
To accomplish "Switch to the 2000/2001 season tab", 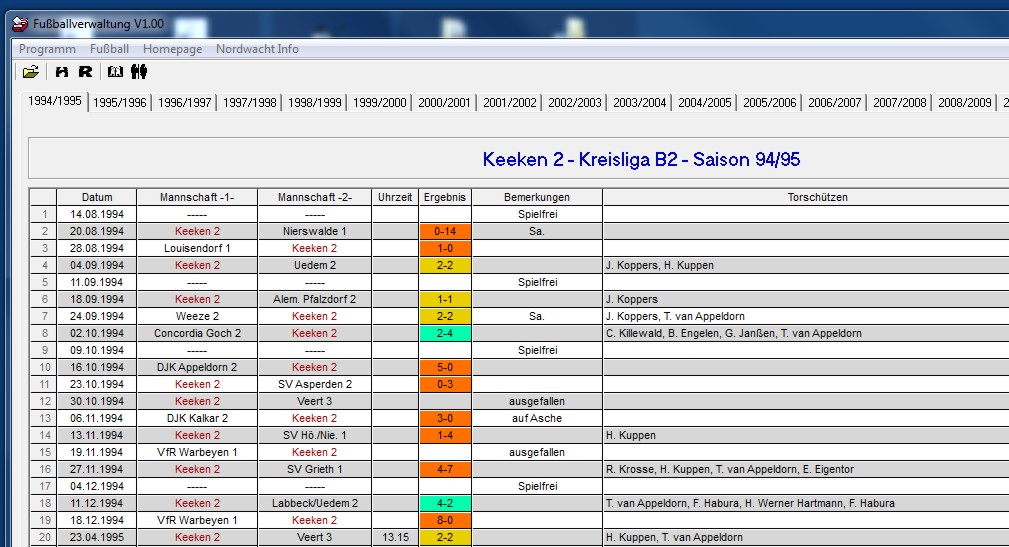I will point(444,103).
